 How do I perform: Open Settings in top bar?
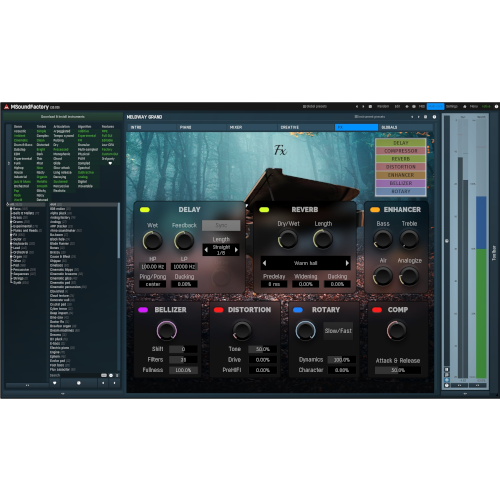click(x=452, y=107)
